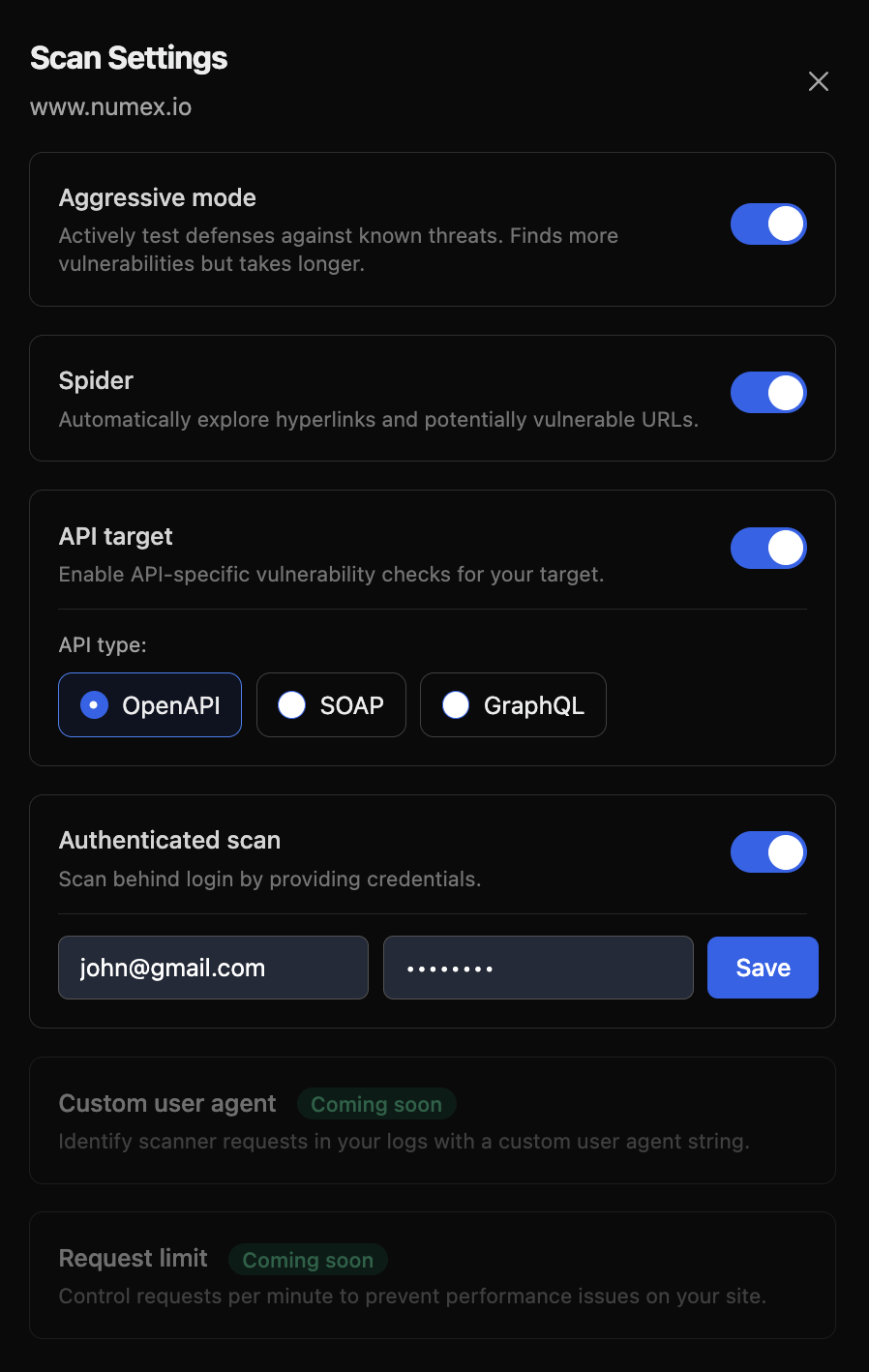Click the Authenticated scan heading
The image size is (869, 1372).
tap(169, 840)
